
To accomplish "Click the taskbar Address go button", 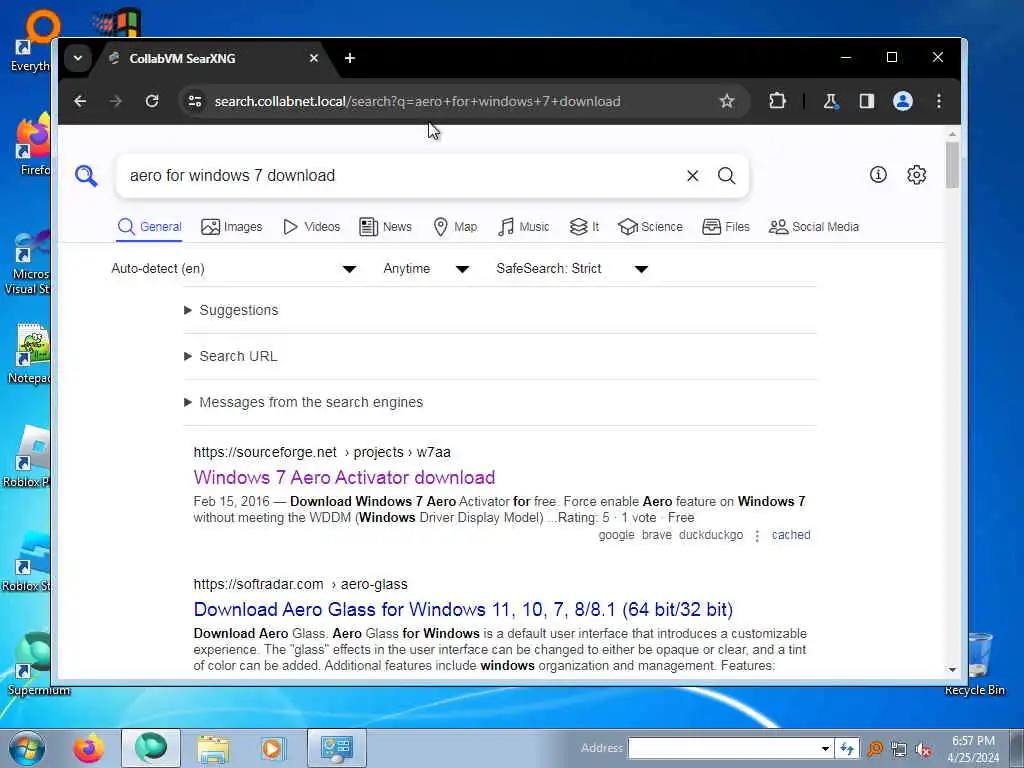I will tap(847, 748).
